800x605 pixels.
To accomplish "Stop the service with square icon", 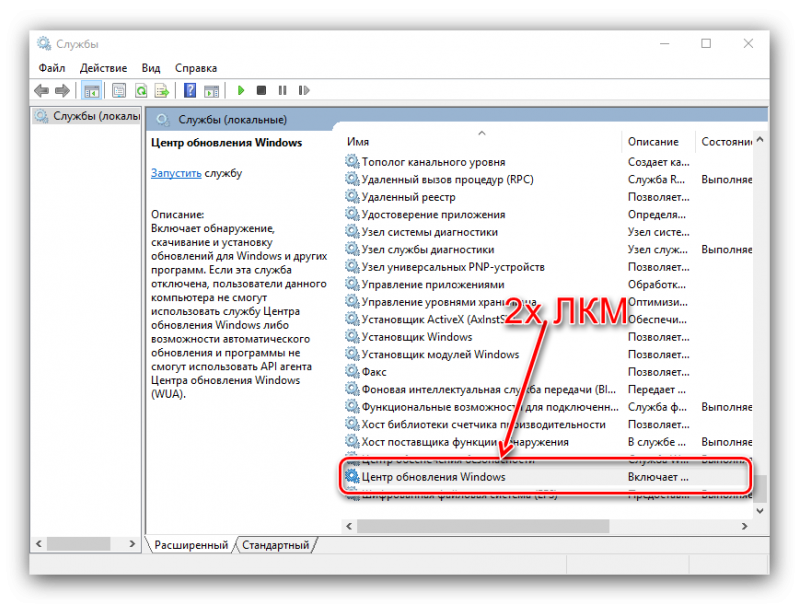I will tap(261, 90).
